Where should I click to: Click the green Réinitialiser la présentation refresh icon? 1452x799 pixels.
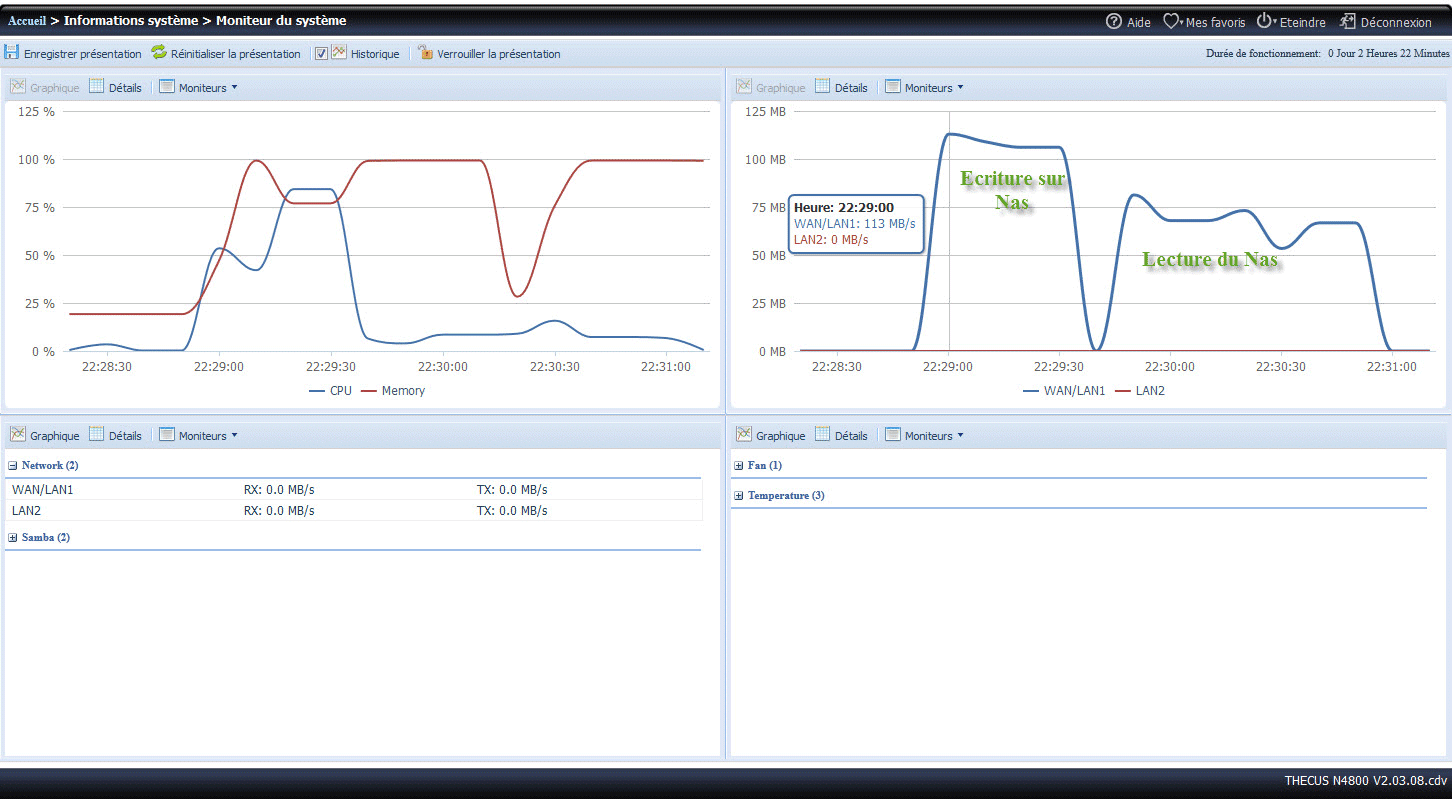pyautogui.click(x=159, y=52)
